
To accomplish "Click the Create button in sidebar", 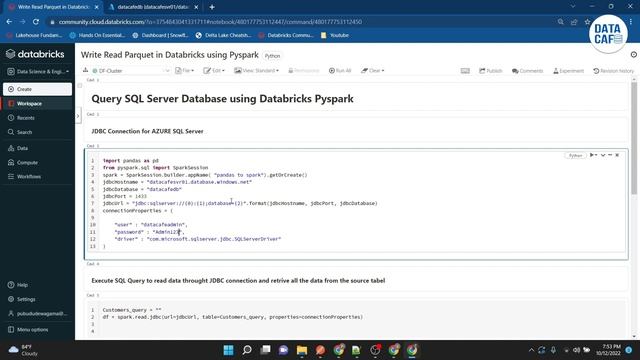I will [37, 89].
